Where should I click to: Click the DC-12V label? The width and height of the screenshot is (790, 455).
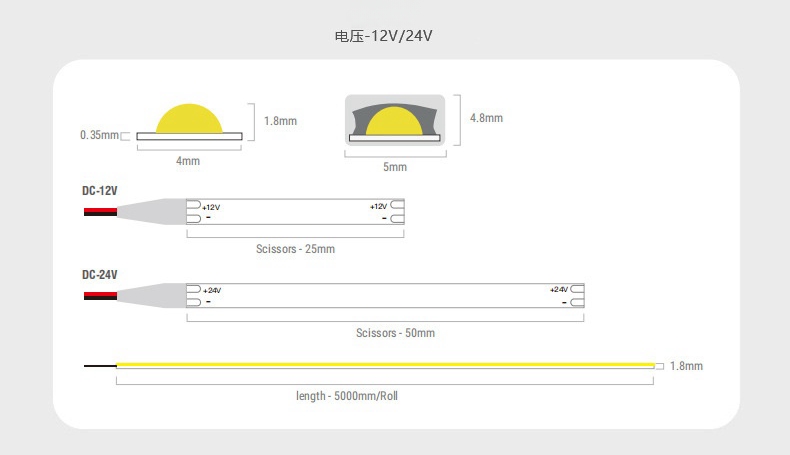tap(100, 189)
